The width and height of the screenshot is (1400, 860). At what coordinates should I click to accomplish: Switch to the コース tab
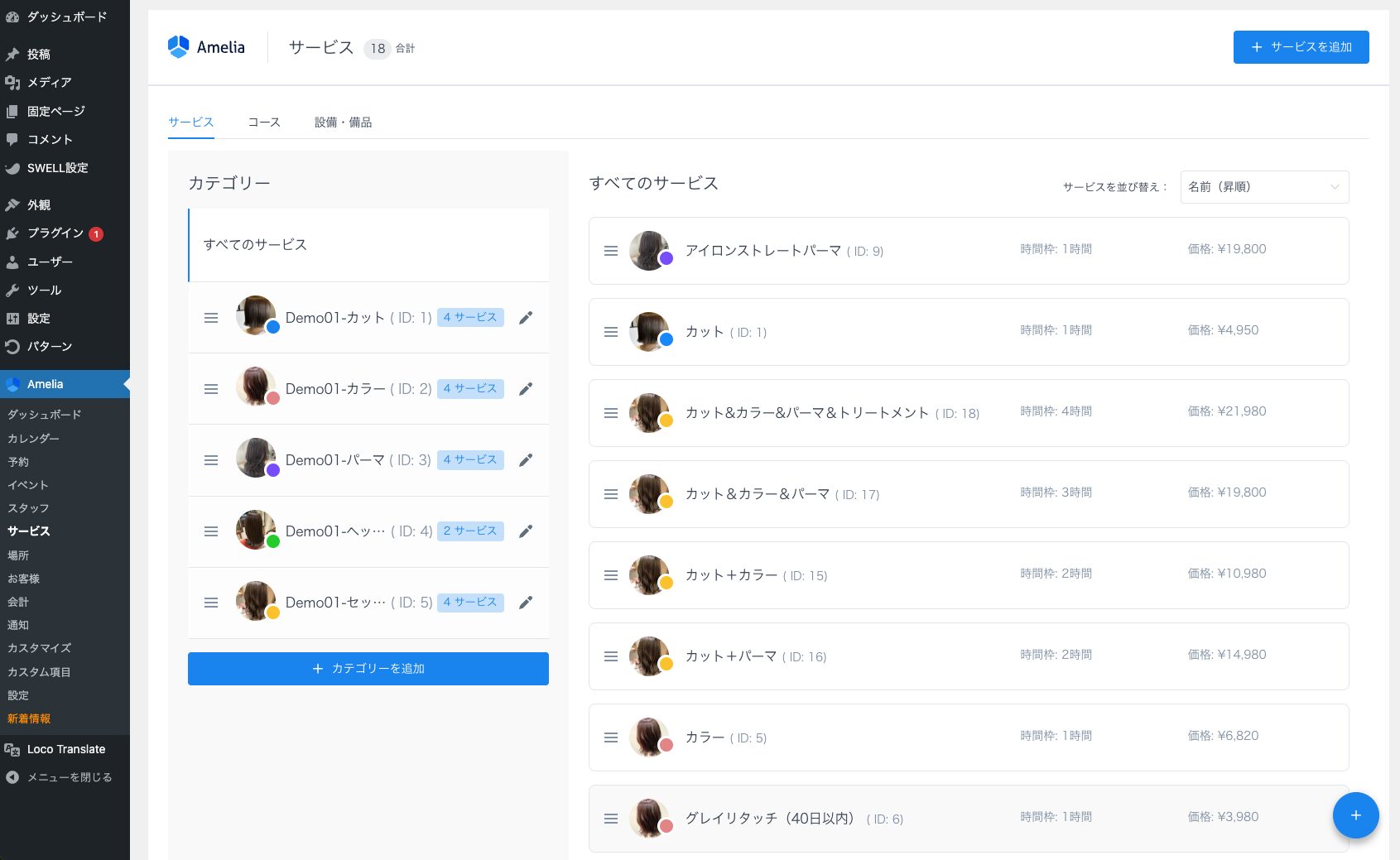(x=264, y=123)
